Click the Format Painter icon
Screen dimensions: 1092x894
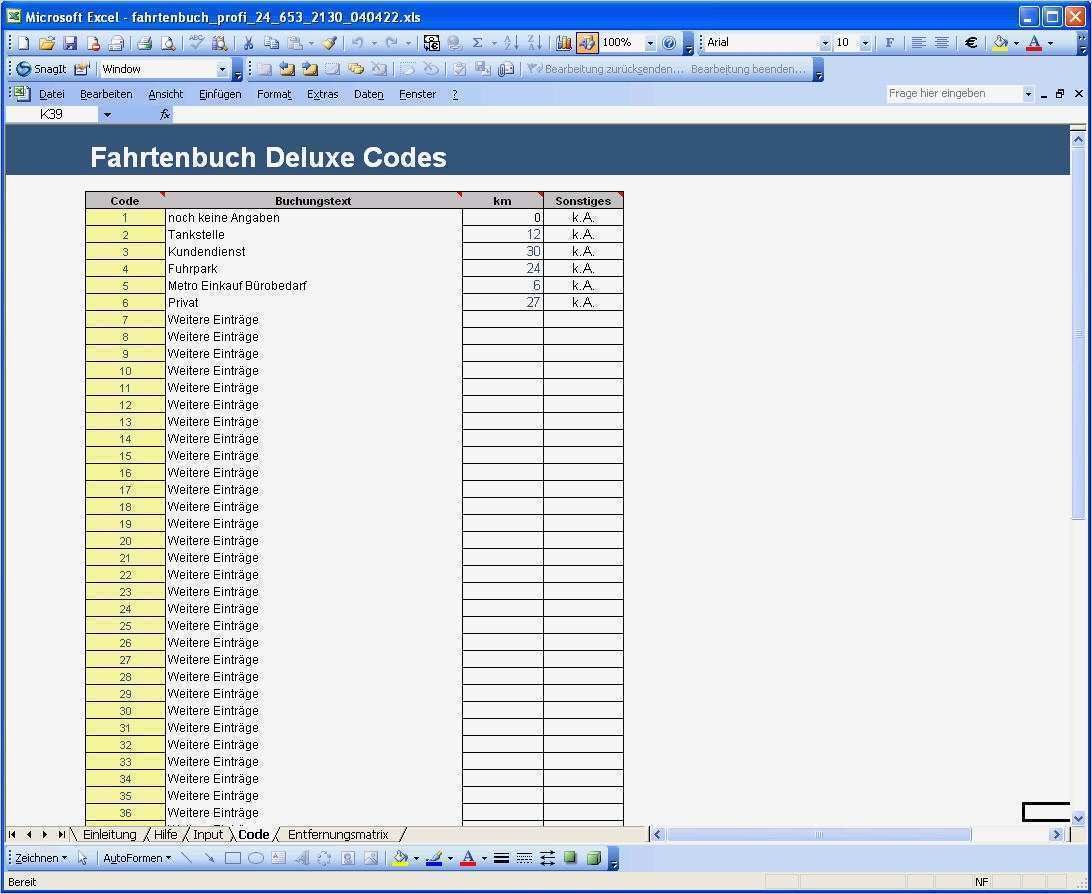(330, 42)
